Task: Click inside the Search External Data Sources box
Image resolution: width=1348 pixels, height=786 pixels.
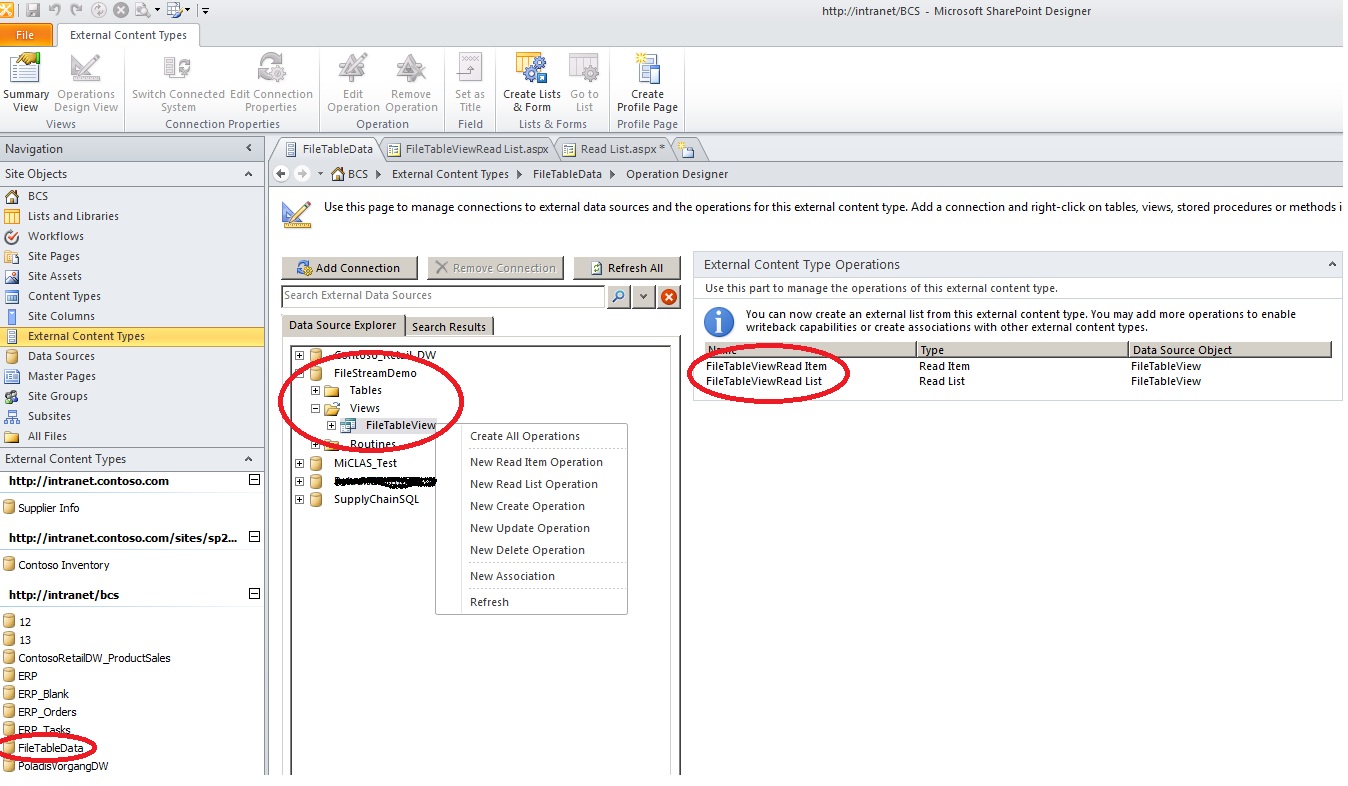Action: click(x=443, y=296)
